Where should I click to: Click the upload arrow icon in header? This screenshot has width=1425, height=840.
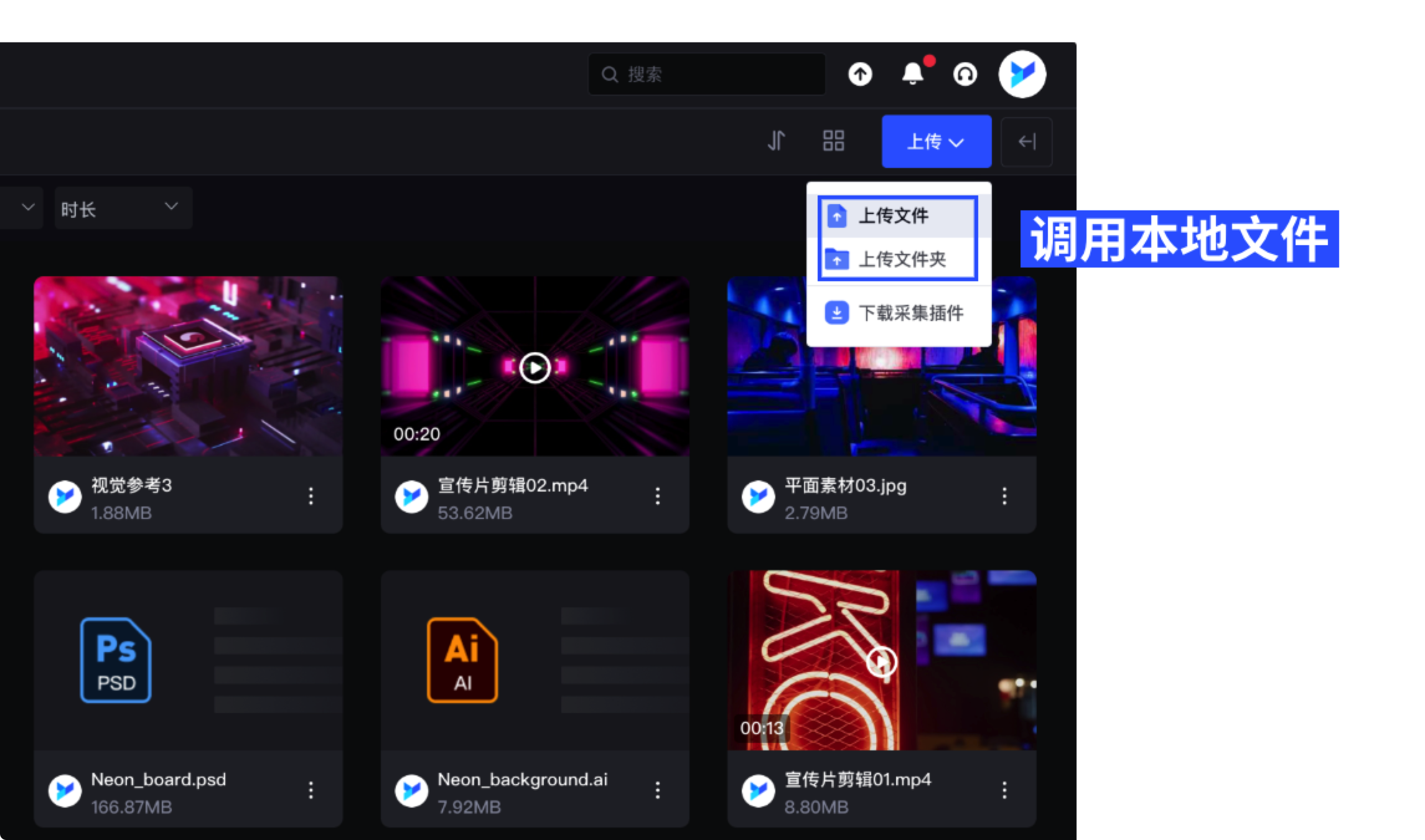click(860, 74)
